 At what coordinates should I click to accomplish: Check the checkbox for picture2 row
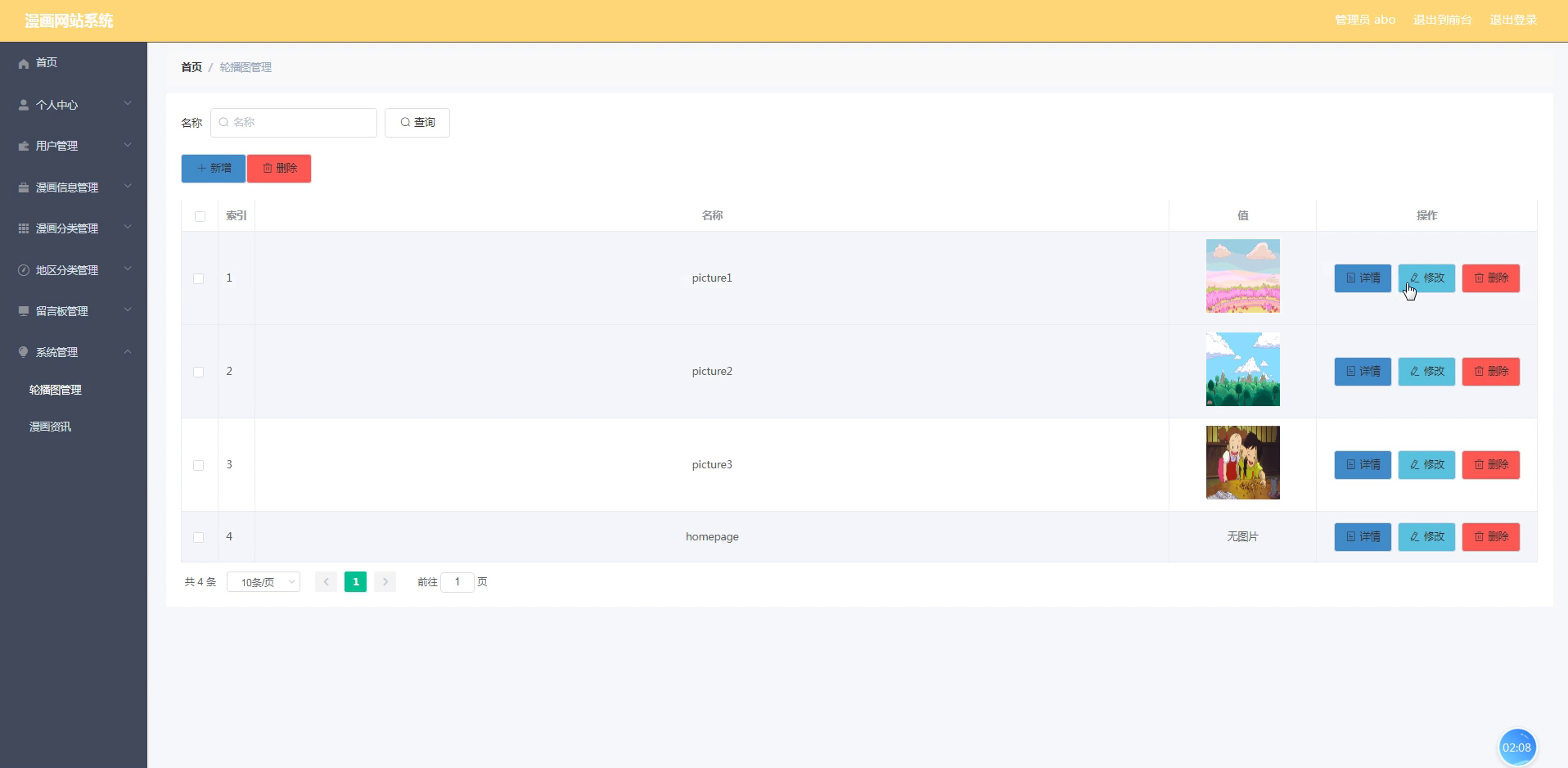[198, 372]
